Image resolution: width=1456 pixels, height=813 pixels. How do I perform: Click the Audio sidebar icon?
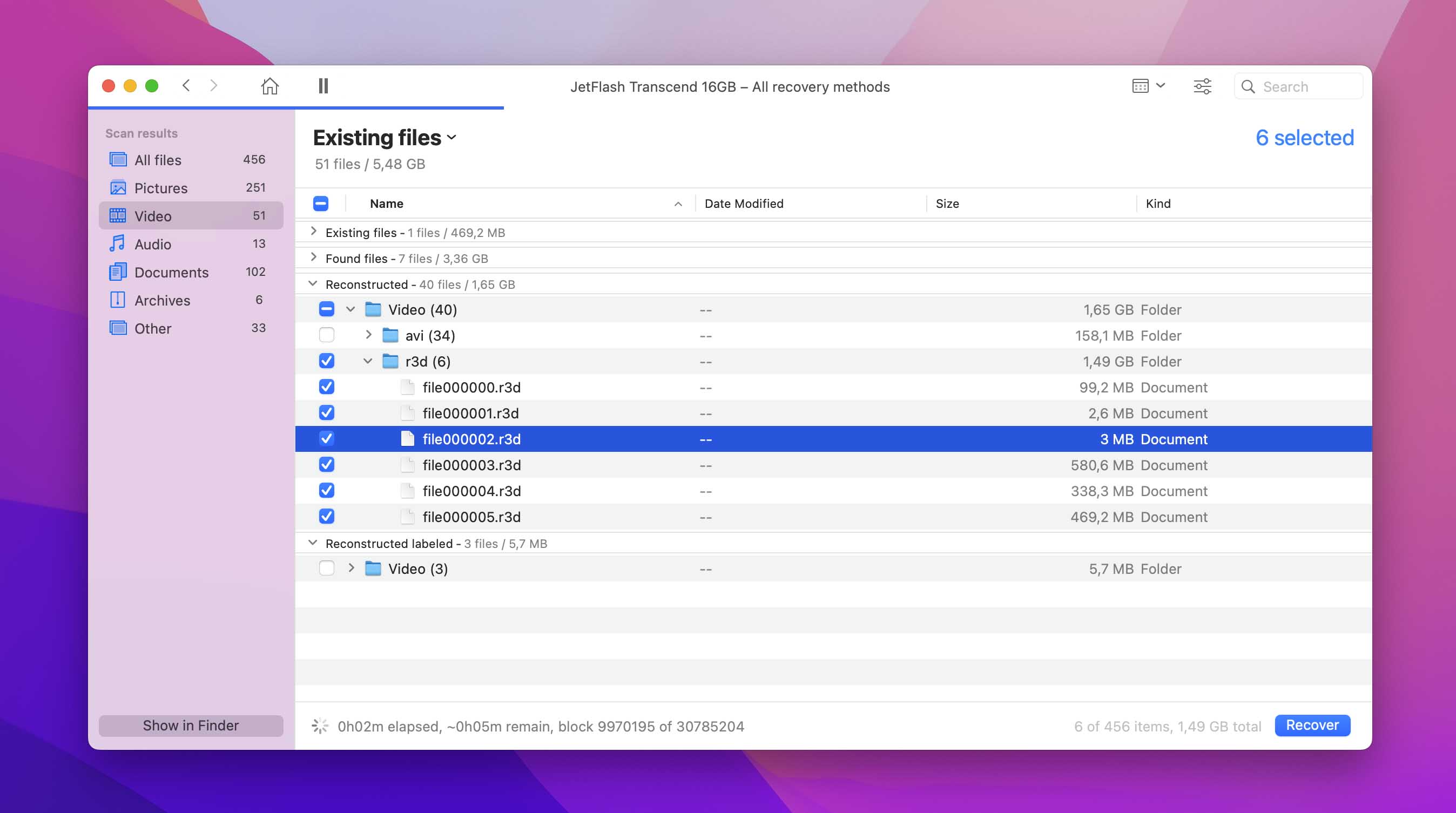(x=119, y=244)
